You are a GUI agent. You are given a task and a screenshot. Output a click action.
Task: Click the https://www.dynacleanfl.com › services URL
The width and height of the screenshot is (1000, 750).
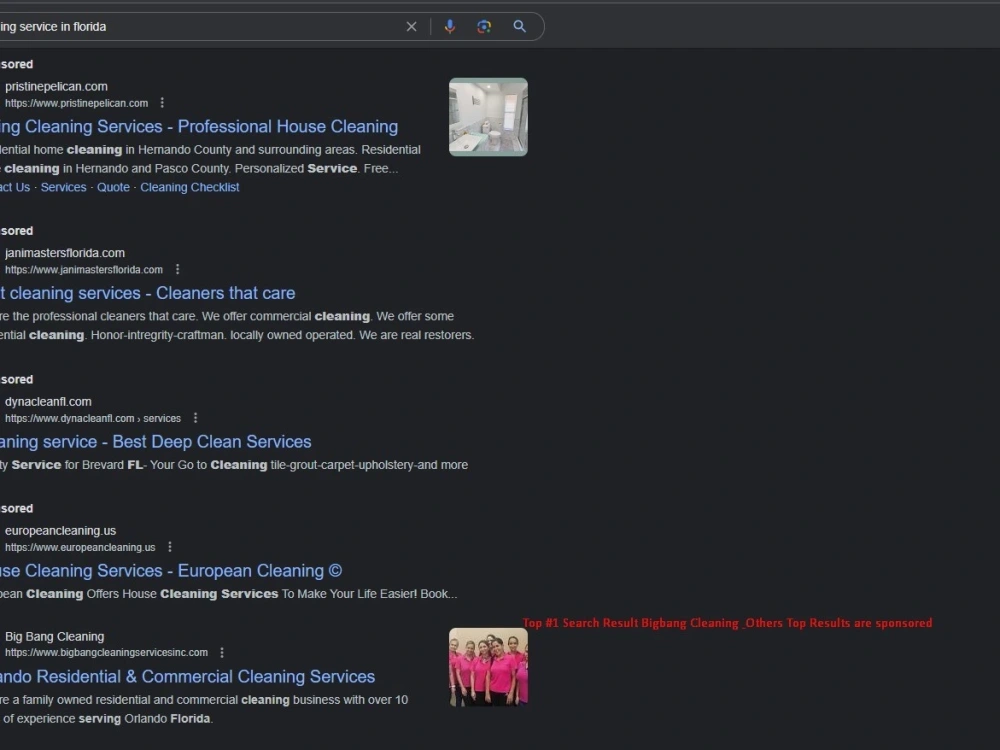point(92,418)
